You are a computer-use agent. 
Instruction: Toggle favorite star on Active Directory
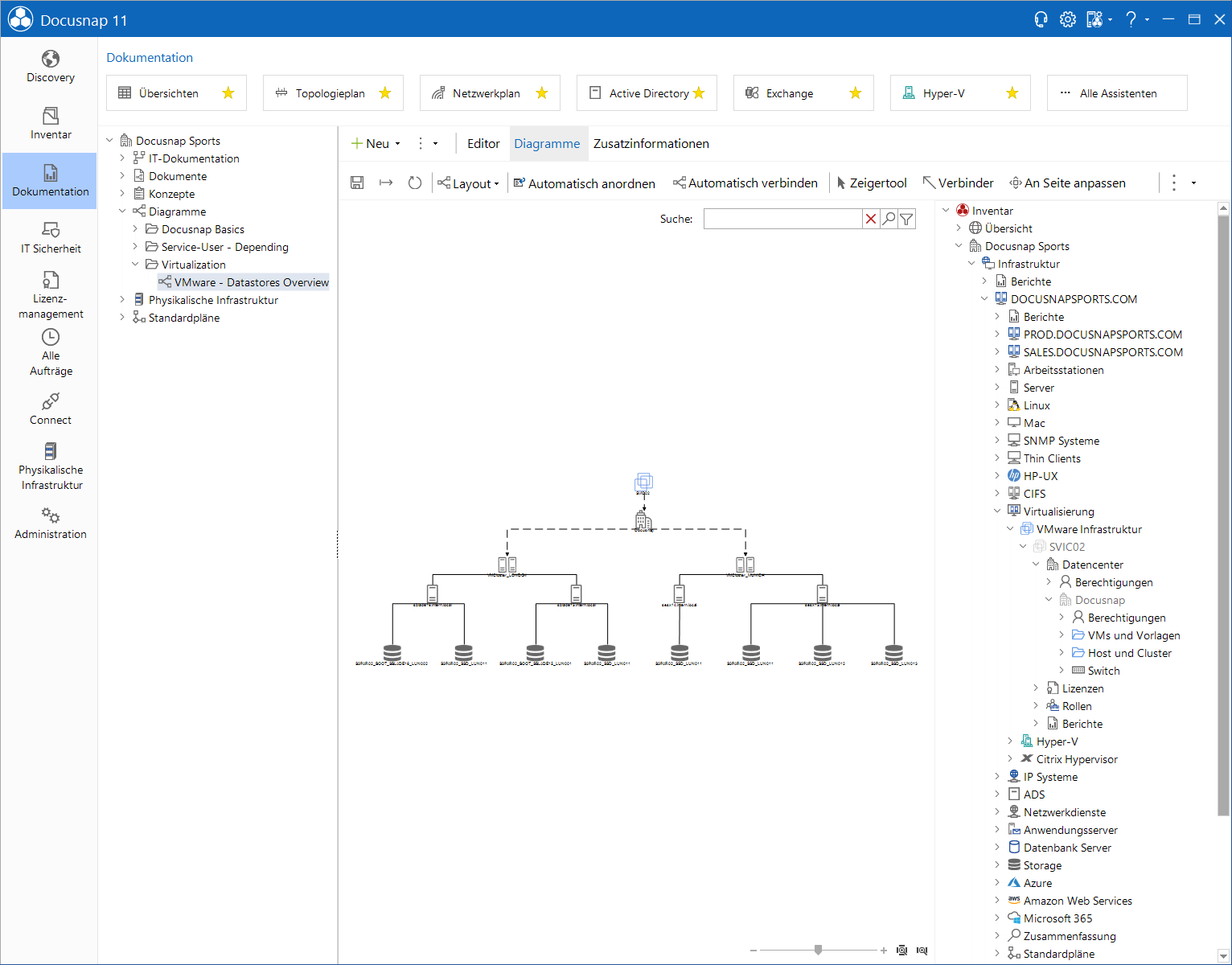pos(699,93)
